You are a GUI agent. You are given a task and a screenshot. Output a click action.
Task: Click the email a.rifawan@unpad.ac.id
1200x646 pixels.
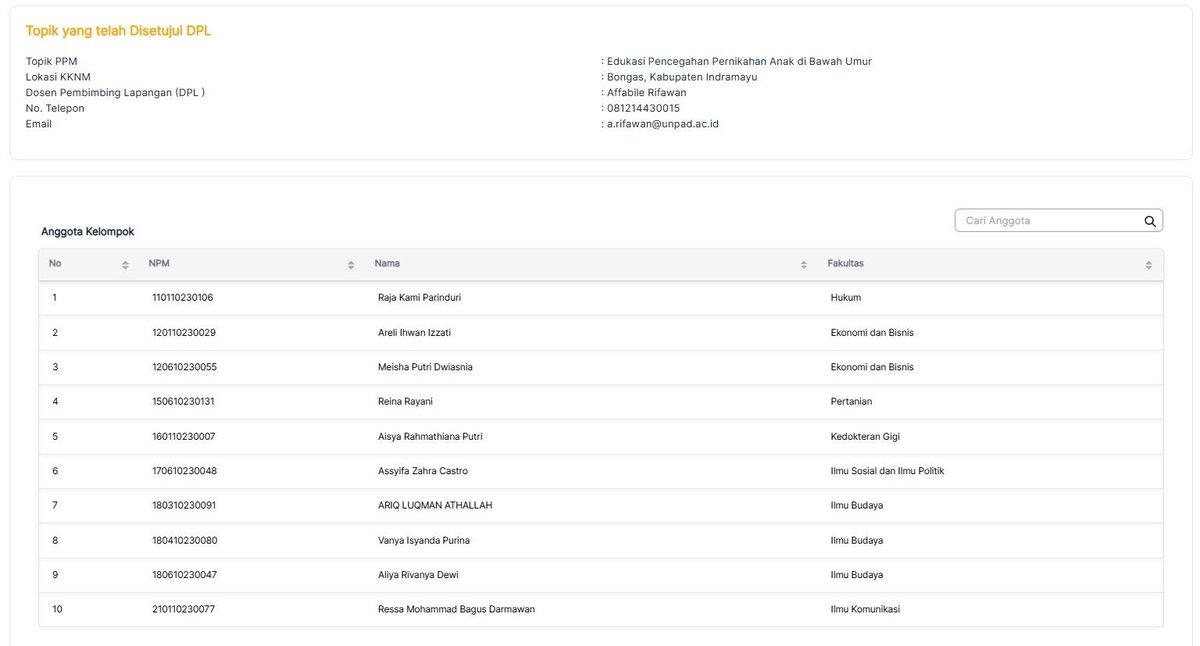point(663,124)
